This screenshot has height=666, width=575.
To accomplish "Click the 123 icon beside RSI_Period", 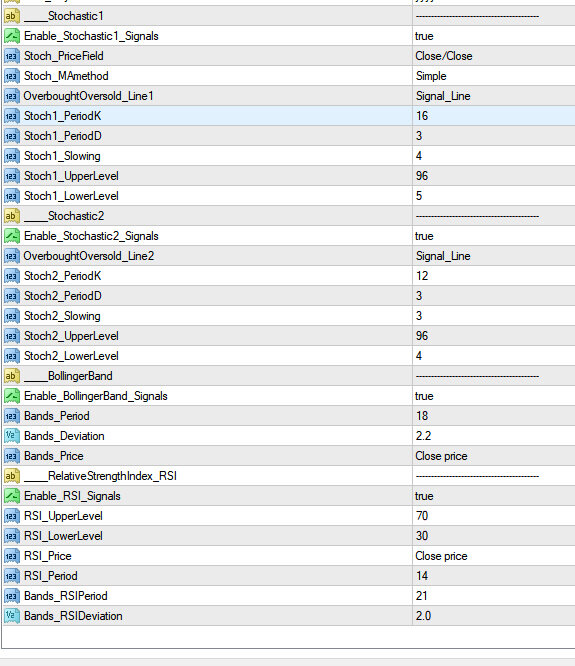I will (12, 576).
